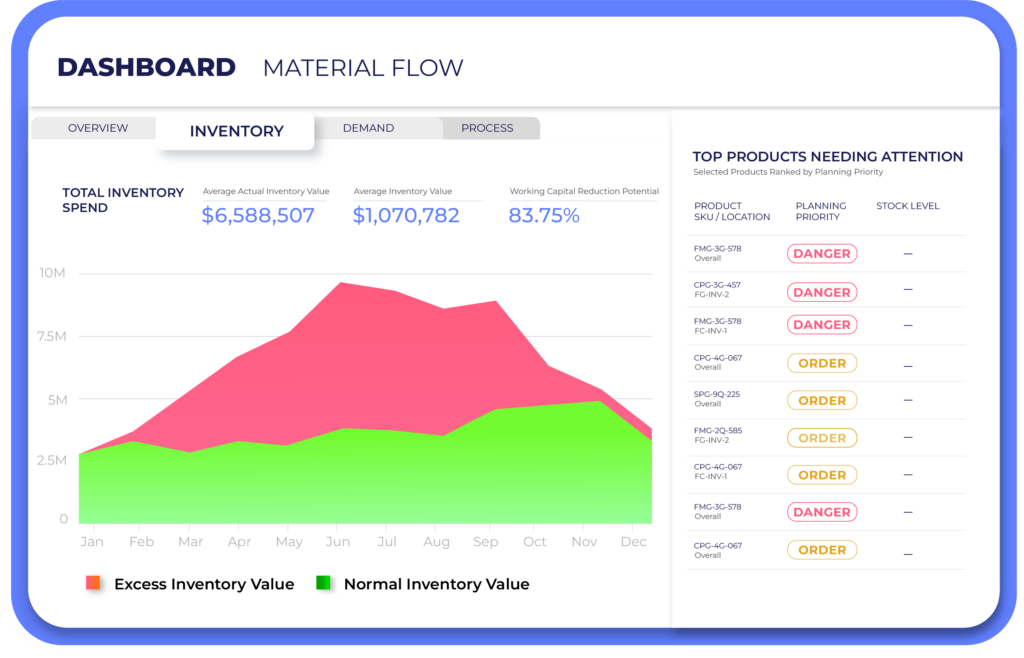Select the Excess Inventory Value red legend swatch
The image size is (1024, 658).
(x=93, y=583)
